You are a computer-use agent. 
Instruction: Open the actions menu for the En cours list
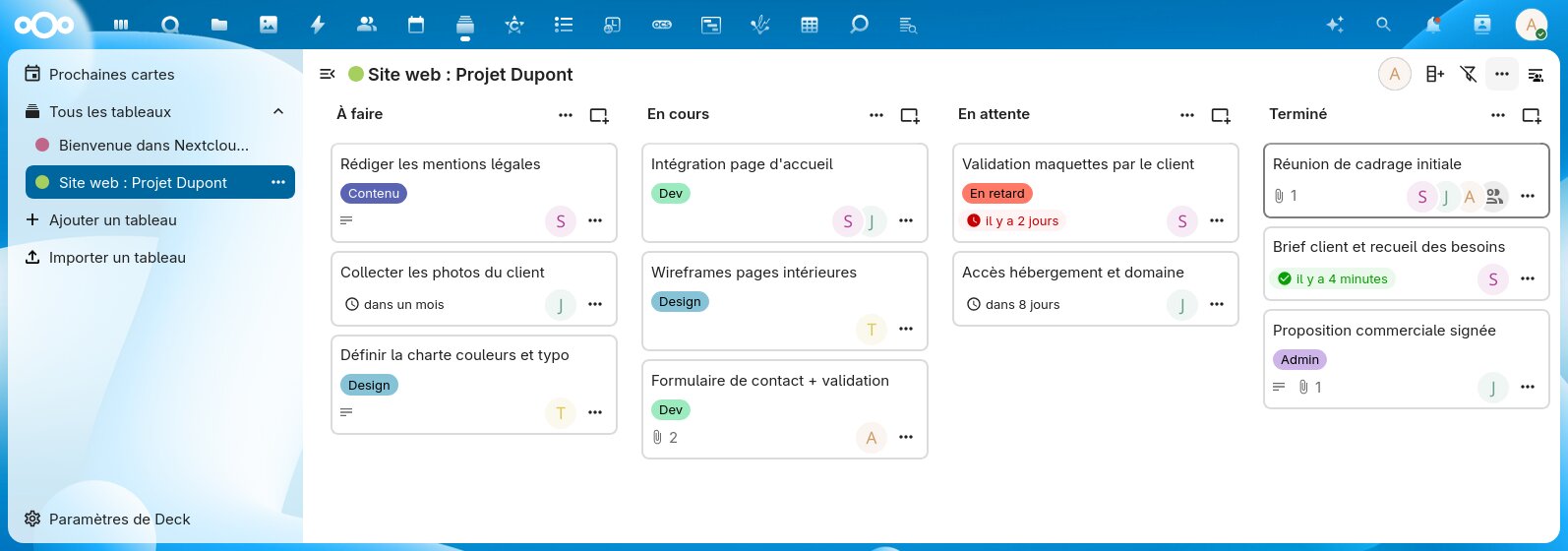[x=876, y=115]
